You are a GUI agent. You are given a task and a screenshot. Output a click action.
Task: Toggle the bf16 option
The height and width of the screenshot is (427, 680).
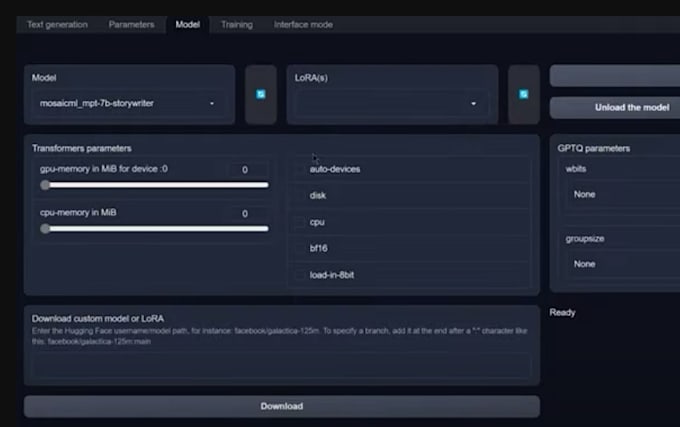[x=300, y=248]
